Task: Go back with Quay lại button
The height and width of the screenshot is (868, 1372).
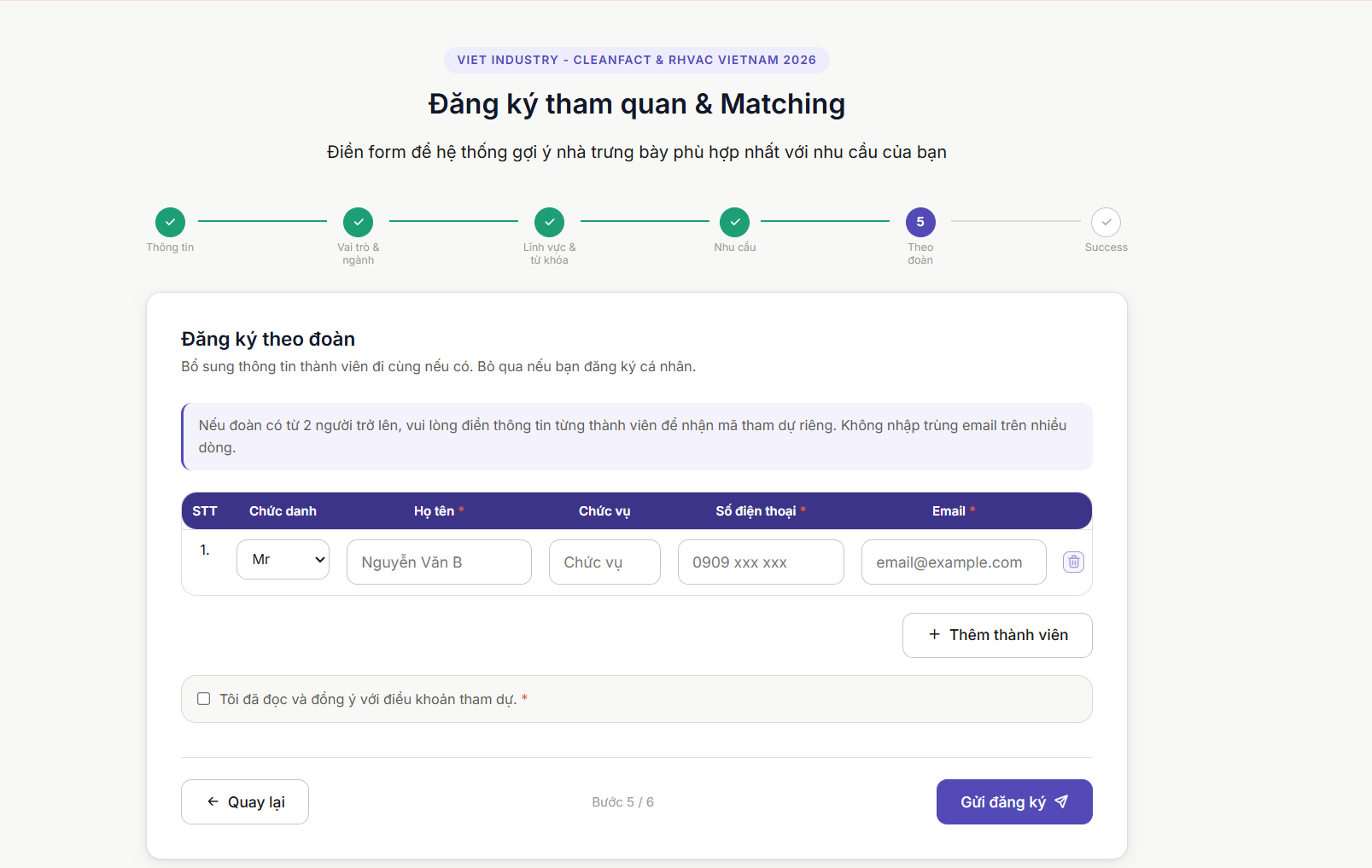Action: (245, 801)
